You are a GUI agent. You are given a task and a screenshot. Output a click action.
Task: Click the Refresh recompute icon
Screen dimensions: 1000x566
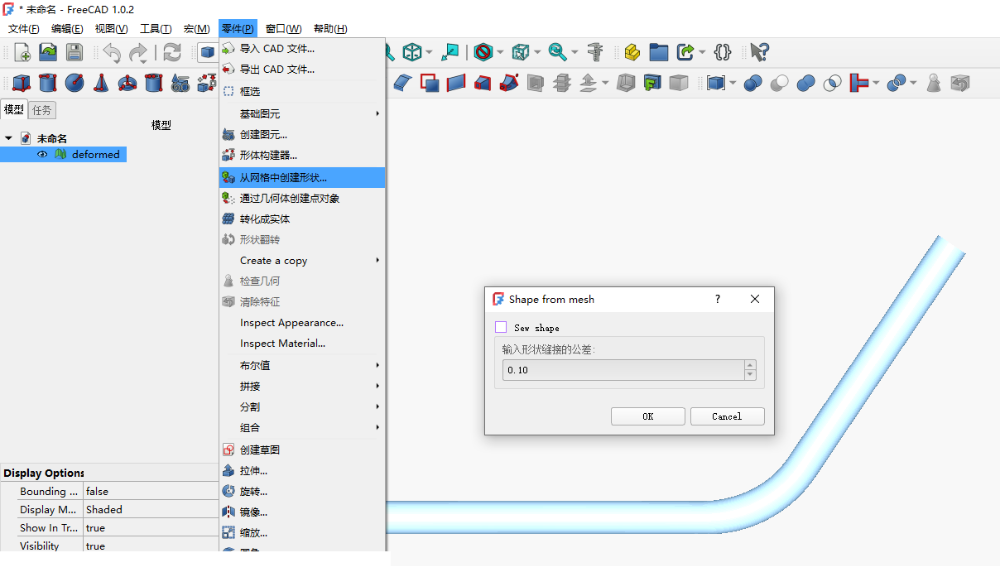(172, 52)
